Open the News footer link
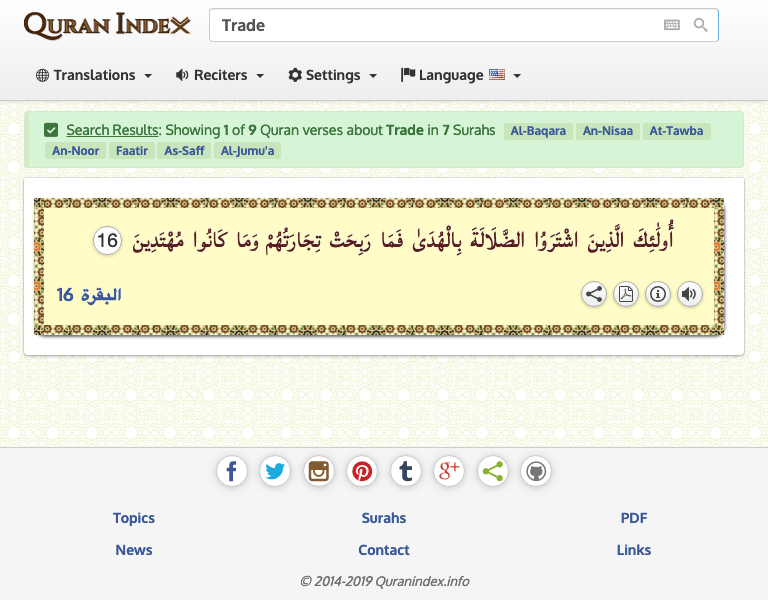 pyautogui.click(x=134, y=550)
